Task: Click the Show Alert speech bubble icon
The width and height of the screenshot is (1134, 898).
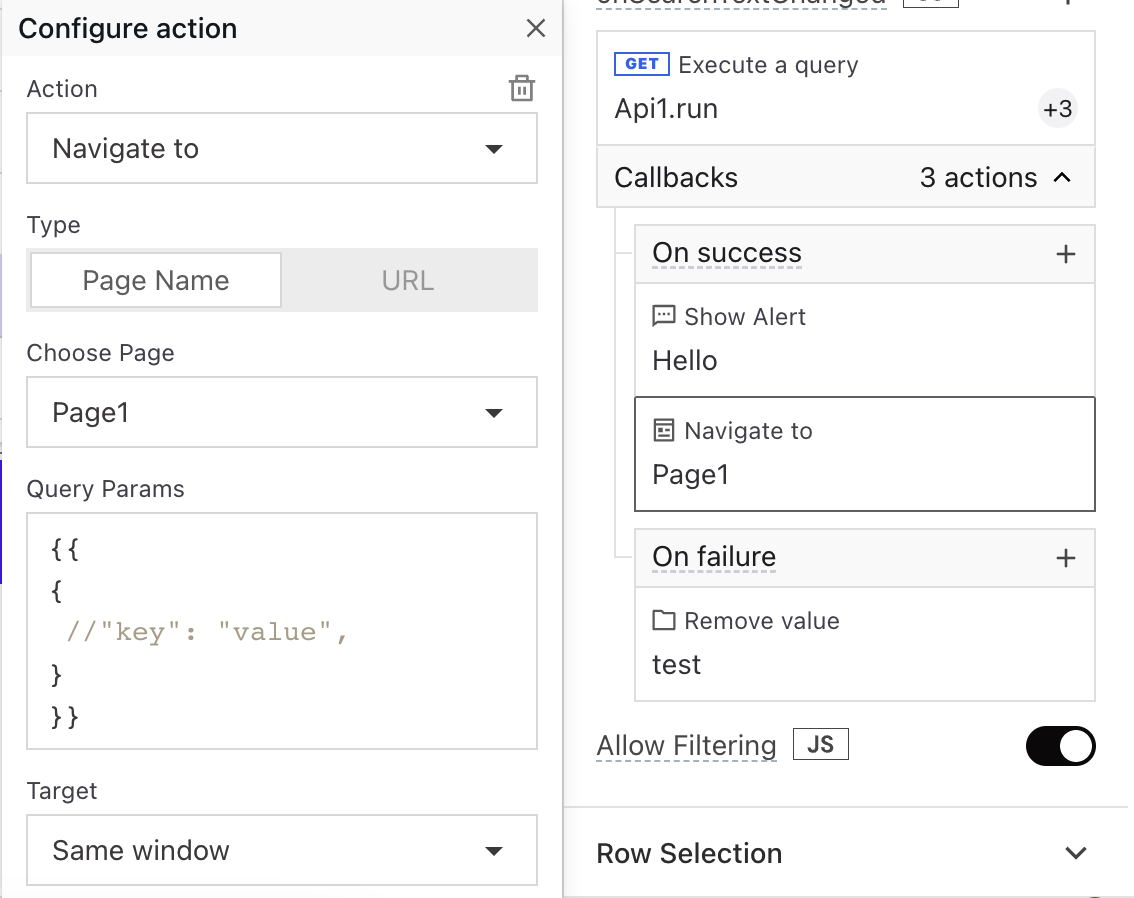Action: (664, 316)
